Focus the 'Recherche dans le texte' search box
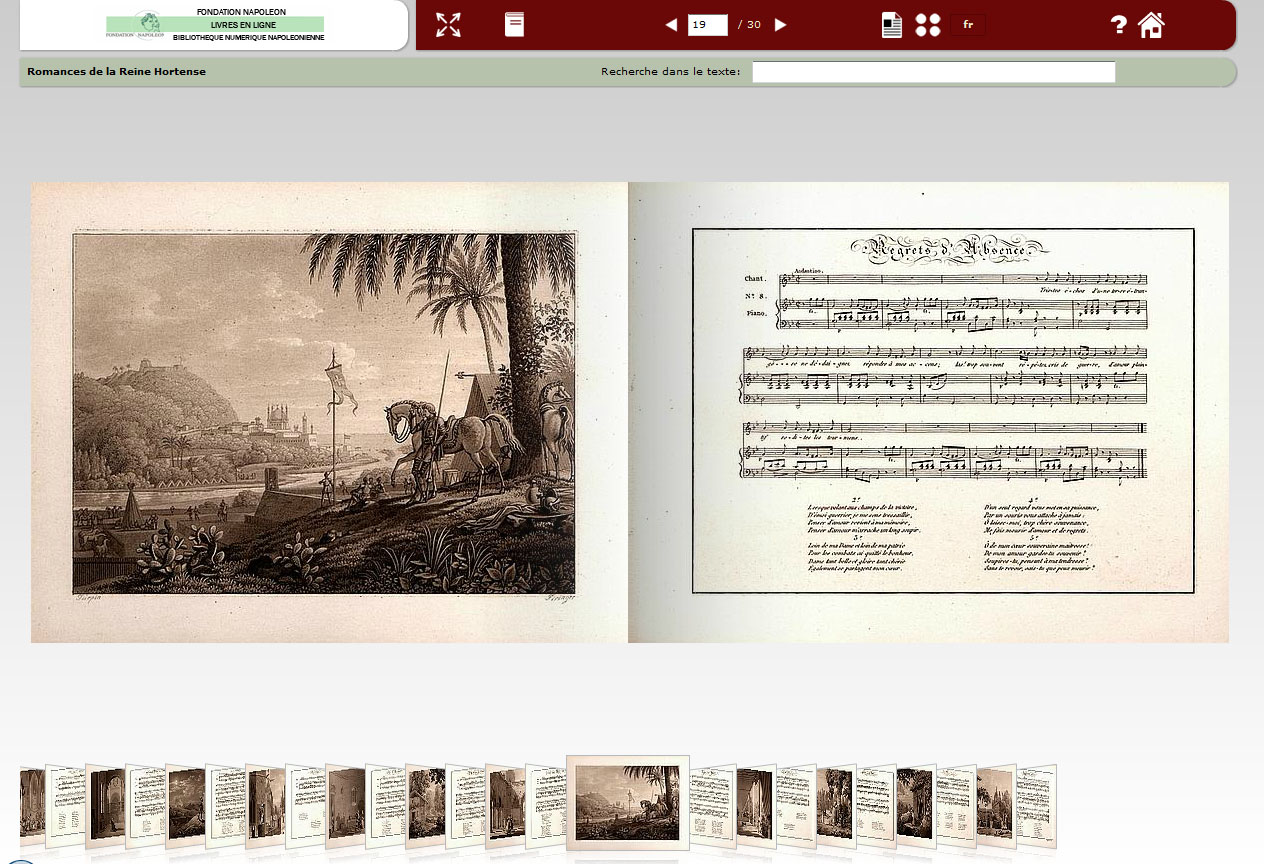 934,72
